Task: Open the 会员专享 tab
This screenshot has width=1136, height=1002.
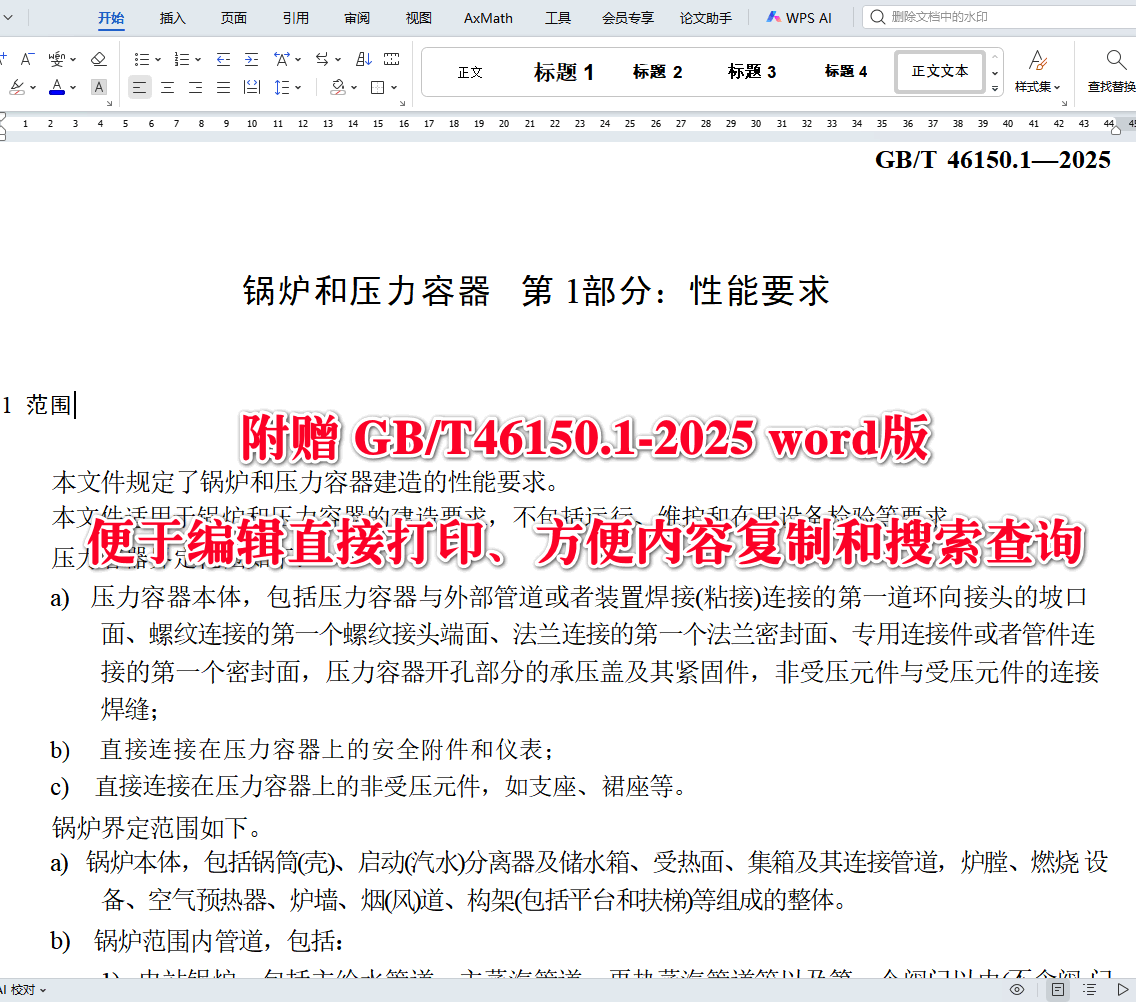Action: (627, 18)
